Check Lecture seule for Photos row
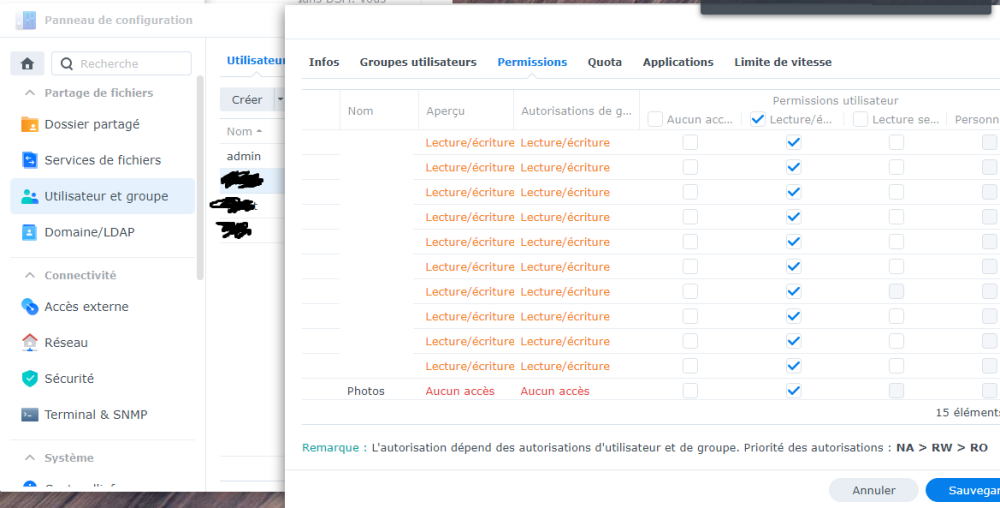This screenshot has width=1000, height=508. click(x=896, y=391)
